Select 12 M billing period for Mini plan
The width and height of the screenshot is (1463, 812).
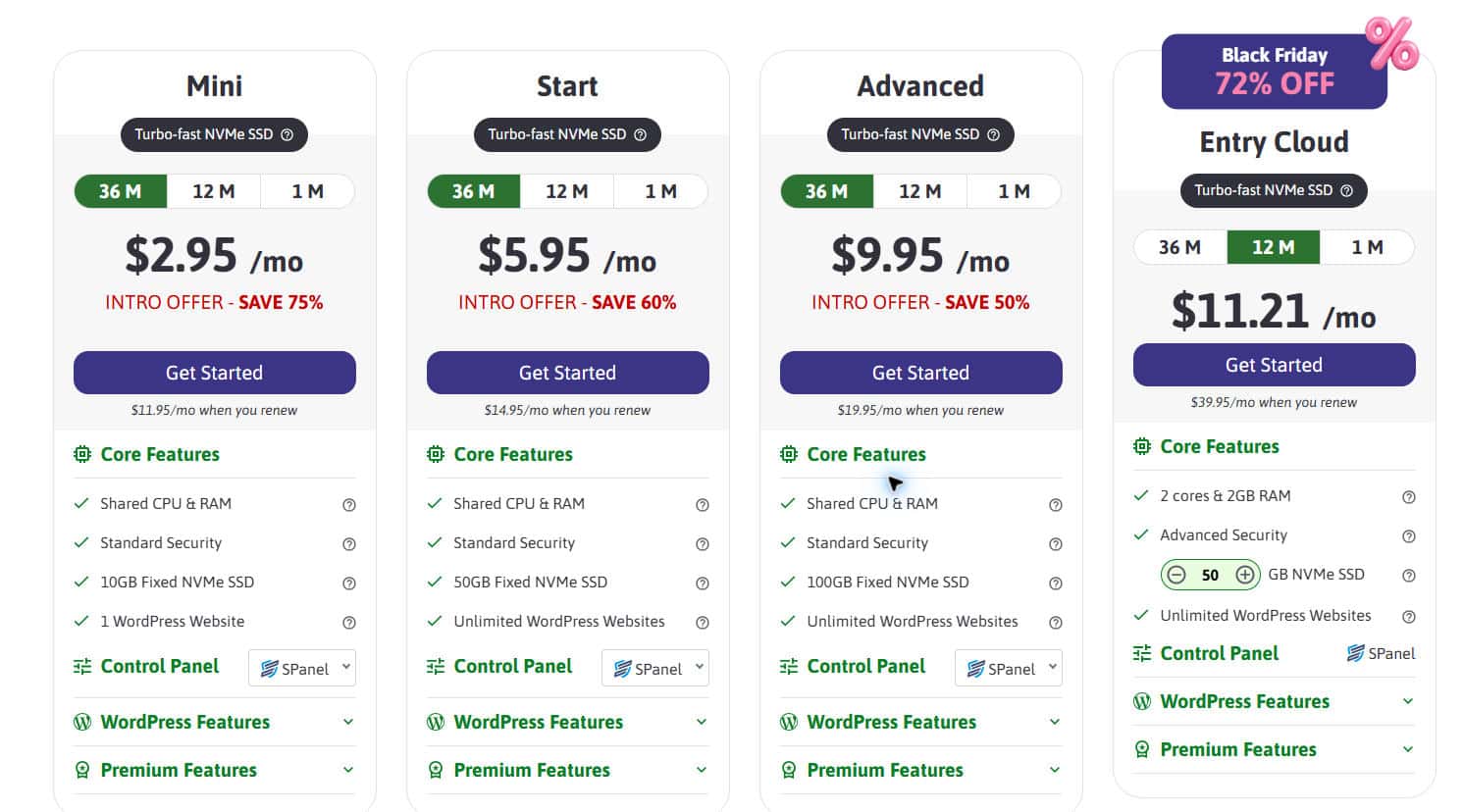point(214,191)
